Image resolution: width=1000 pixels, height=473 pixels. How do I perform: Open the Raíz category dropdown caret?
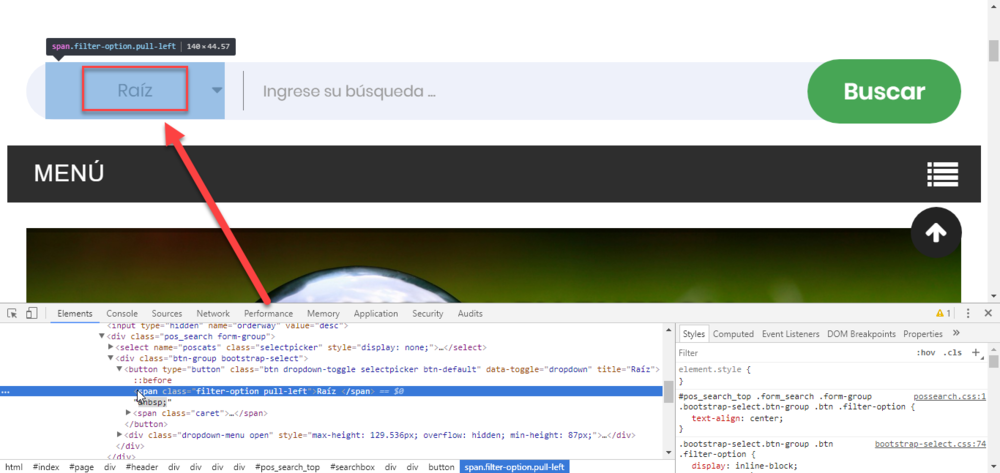click(217, 90)
